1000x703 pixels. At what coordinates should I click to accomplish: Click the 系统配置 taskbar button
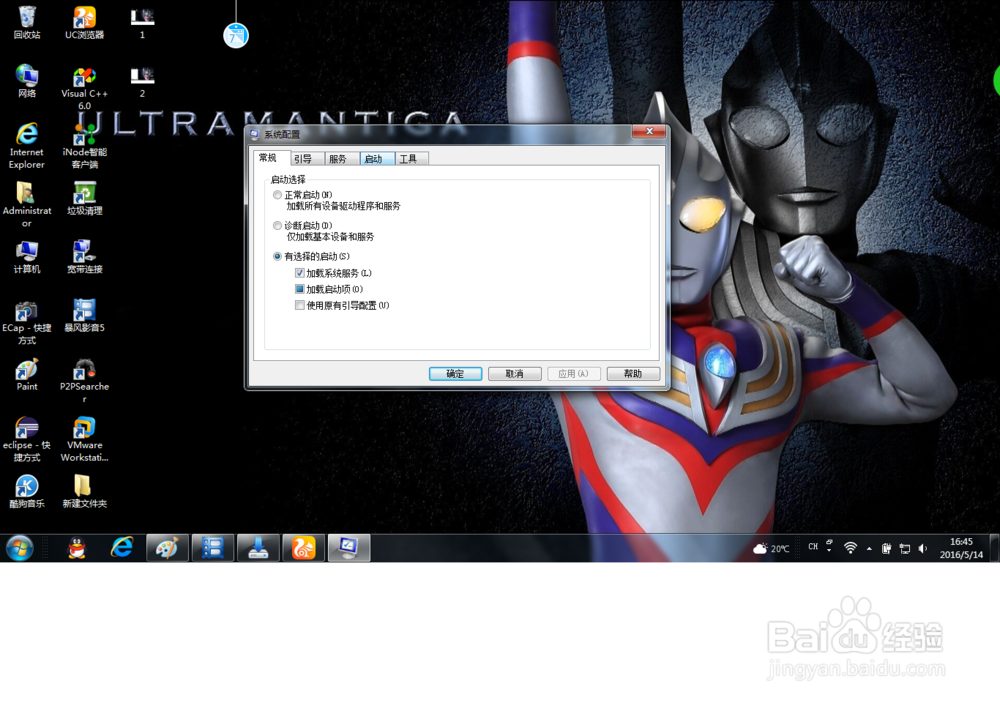click(x=349, y=548)
